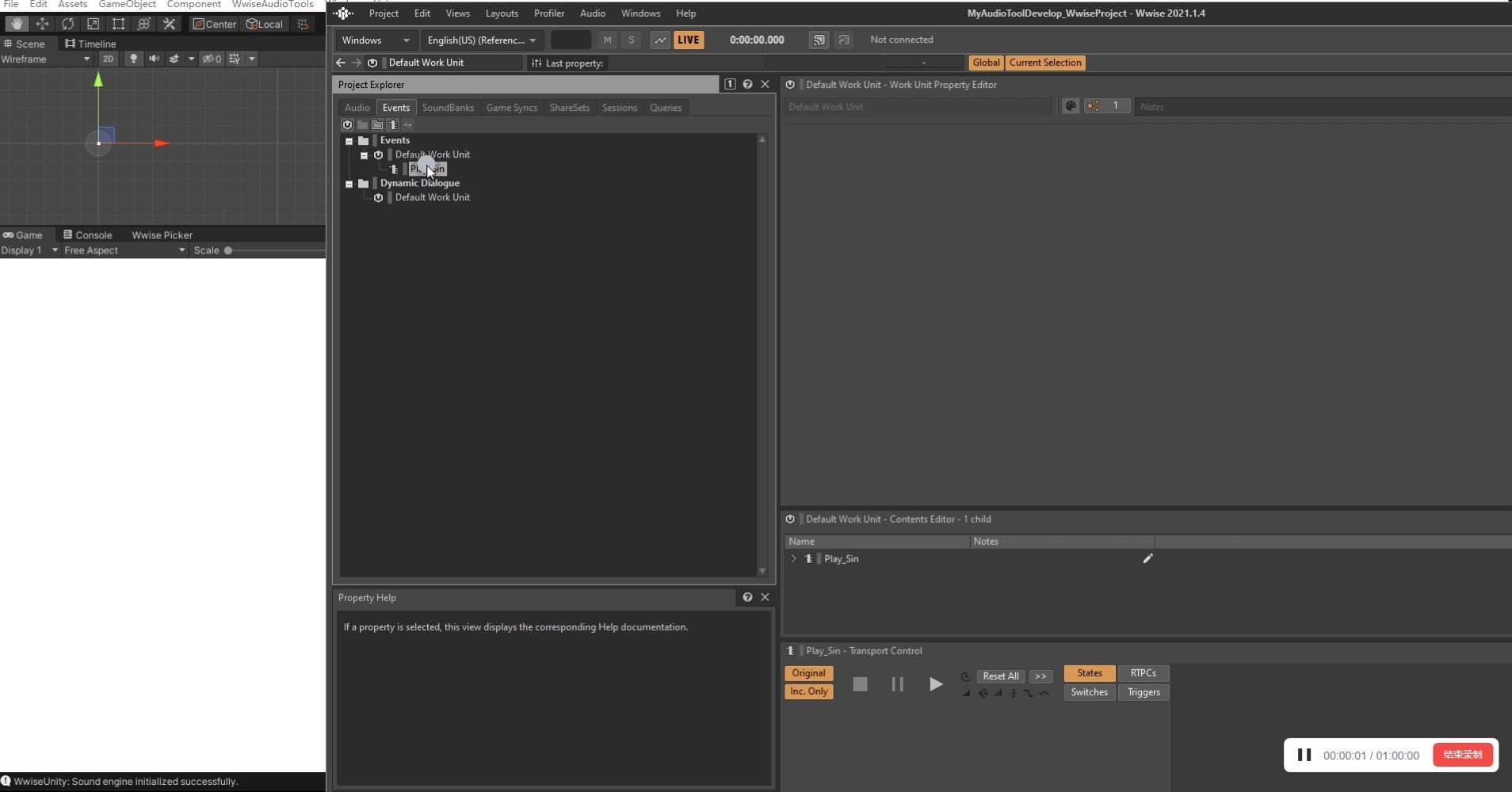Open WwiseAudioTools menu in Unity
The width and height of the screenshot is (1512, 792).
273,4
